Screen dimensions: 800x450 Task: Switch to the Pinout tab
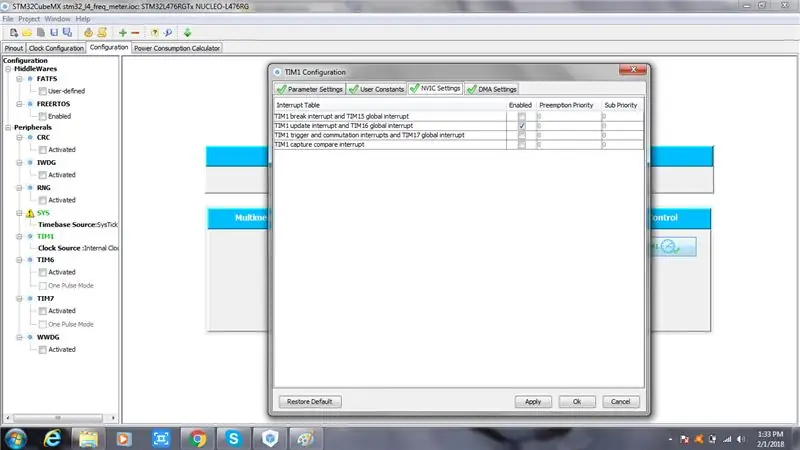point(14,48)
